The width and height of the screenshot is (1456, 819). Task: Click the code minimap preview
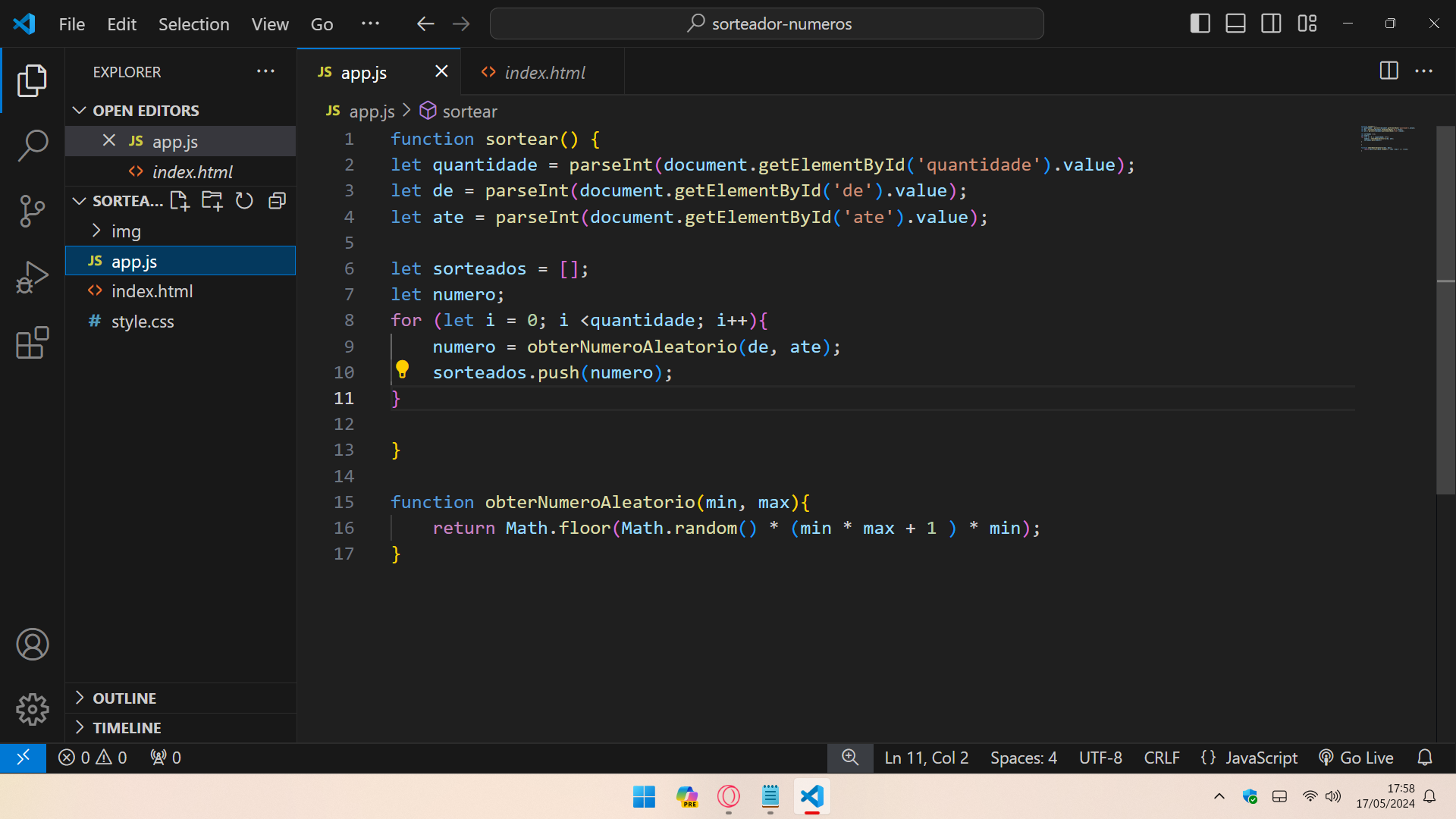1388,139
